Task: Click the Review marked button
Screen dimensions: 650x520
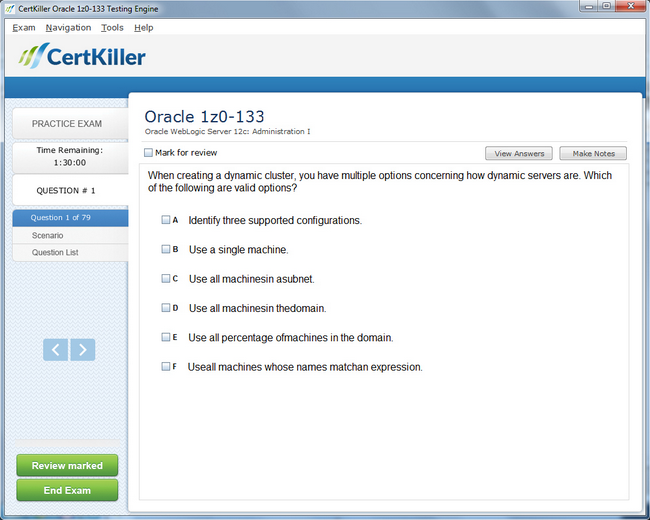Action: 67,466
